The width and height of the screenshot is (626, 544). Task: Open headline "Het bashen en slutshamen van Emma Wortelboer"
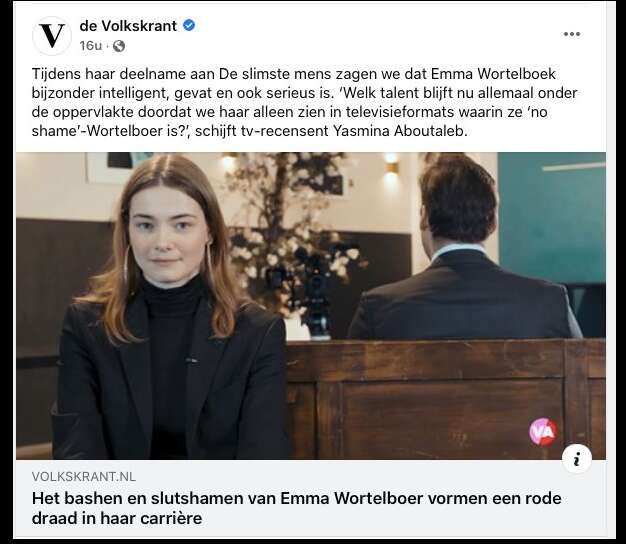pos(296,508)
